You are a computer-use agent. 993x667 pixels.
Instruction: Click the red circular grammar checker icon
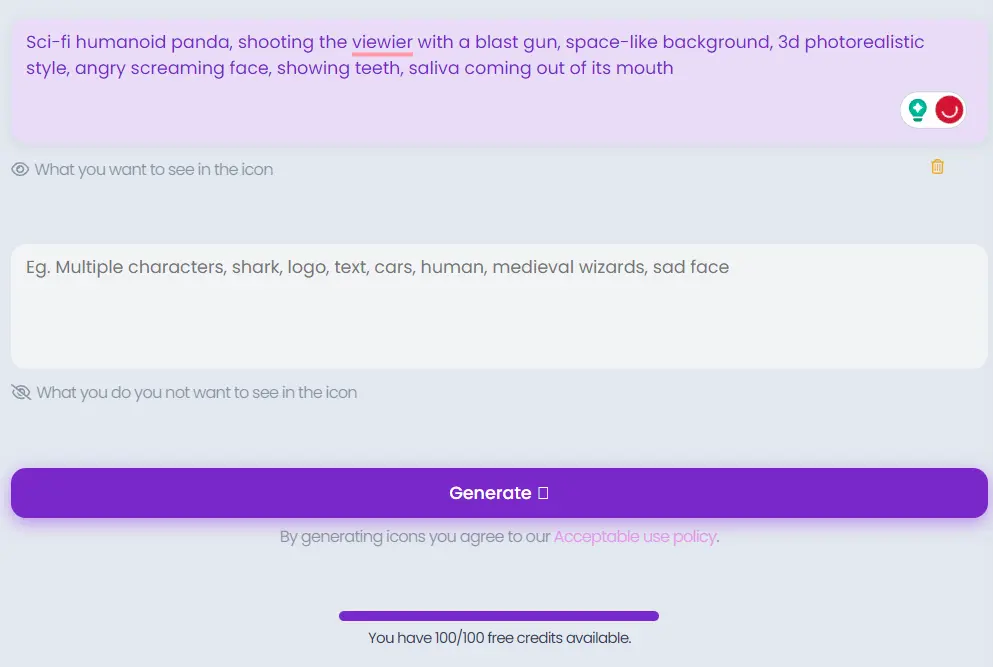pyautogui.click(x=949, y=110)
